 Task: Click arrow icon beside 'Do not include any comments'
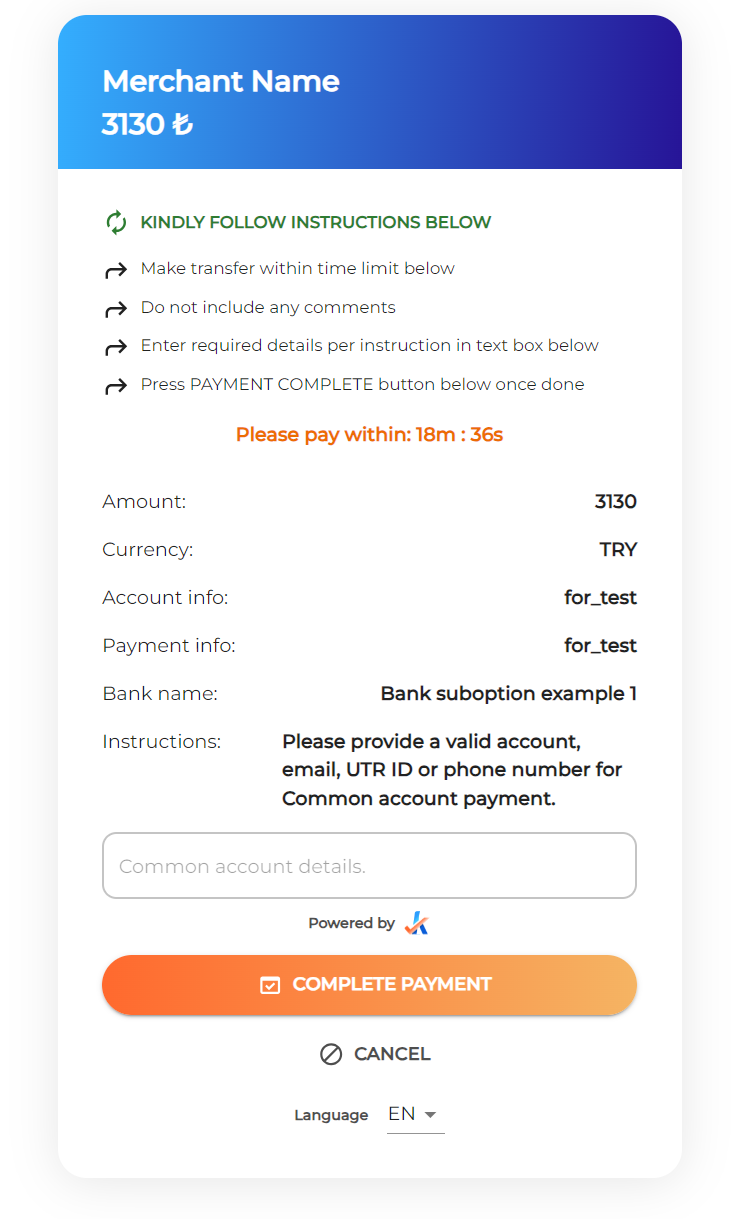[116, 309]
